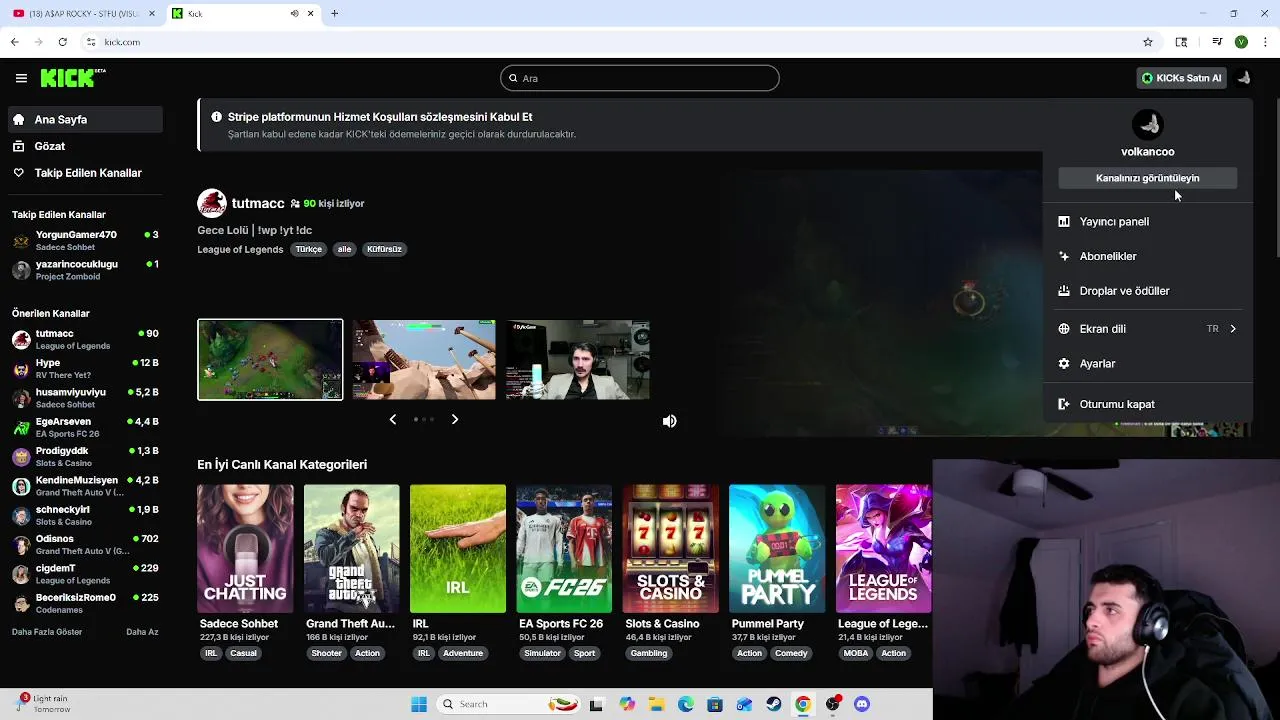Click Oturumu kapat logout entry

1147,404
